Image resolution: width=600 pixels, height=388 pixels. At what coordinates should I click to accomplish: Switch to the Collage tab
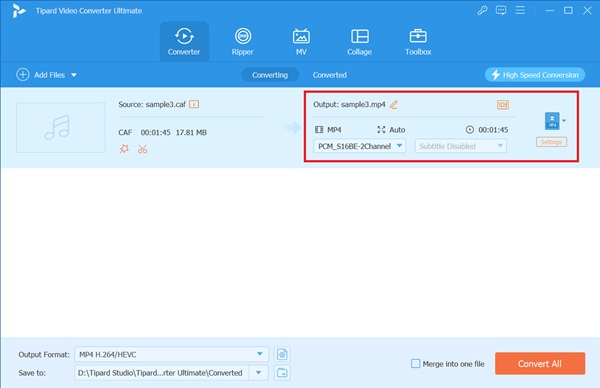tap(359, 41)
